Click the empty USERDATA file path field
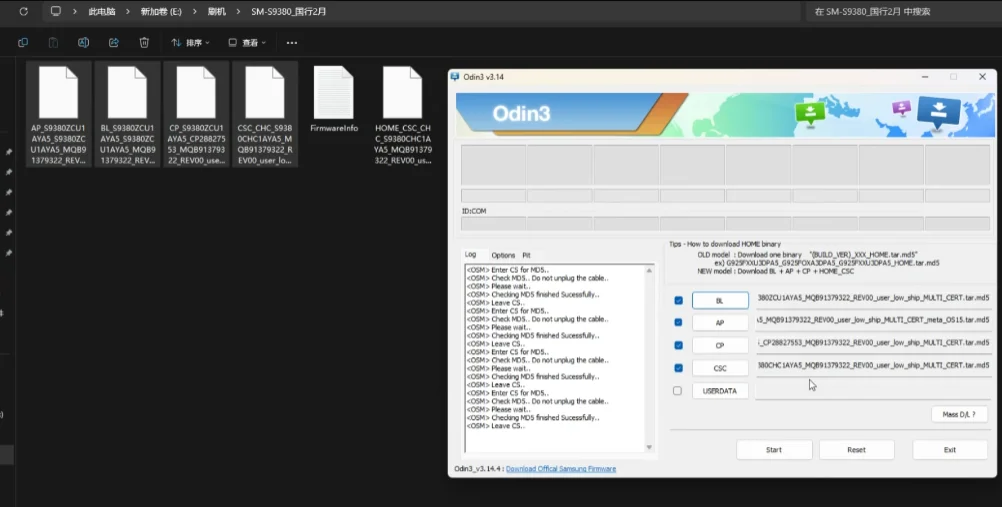This screenshot has height=507, width=1002. pos(874,389)
